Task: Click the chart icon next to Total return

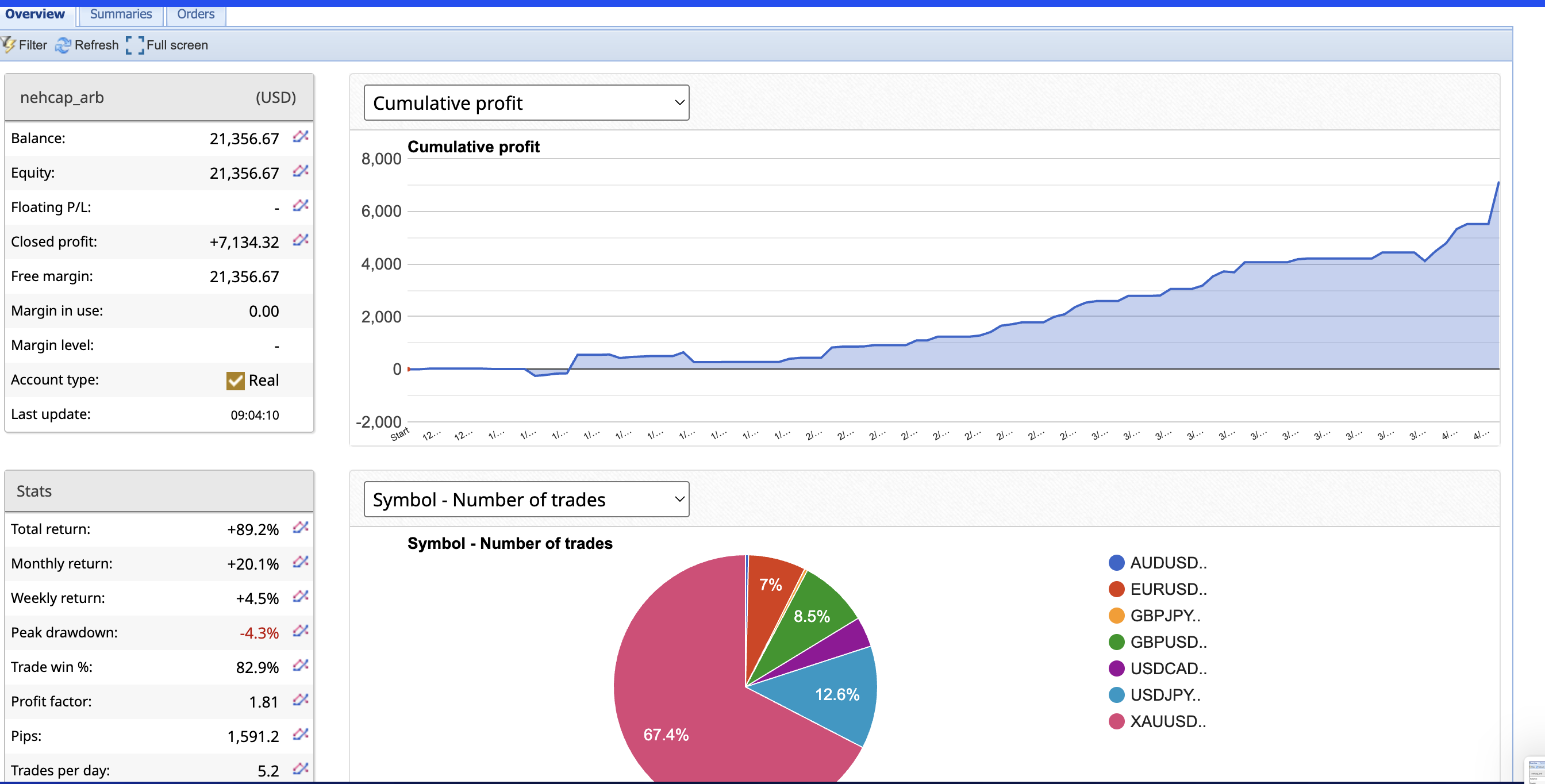Action: pyautogui.click(x=301, y=528)
